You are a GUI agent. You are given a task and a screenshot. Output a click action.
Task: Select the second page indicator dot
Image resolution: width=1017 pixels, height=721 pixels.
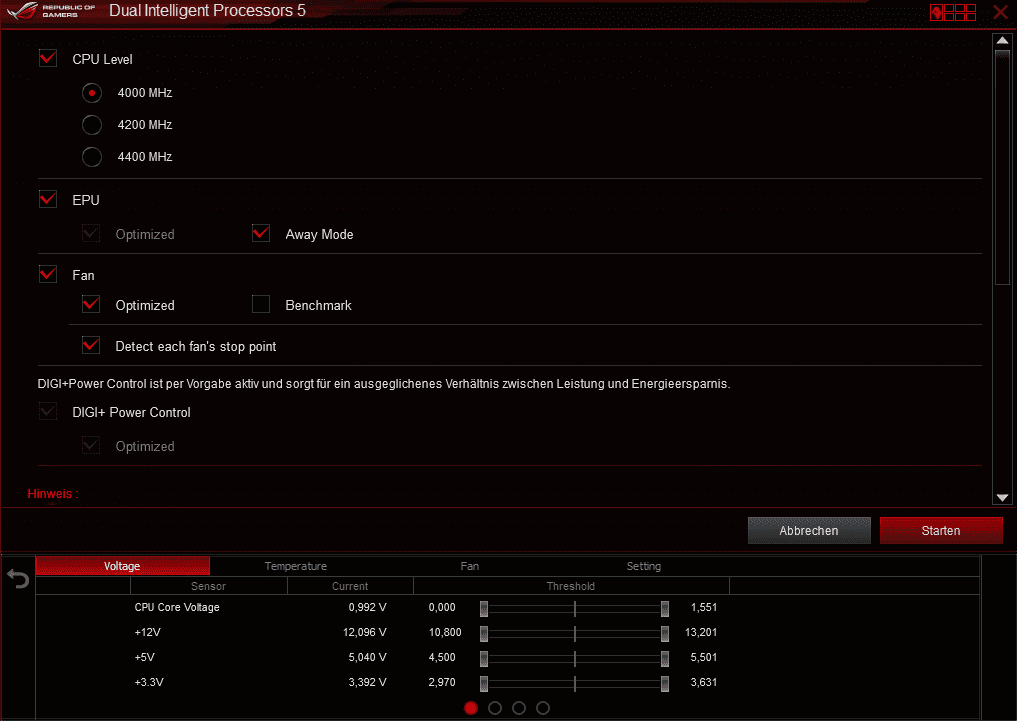495,708
